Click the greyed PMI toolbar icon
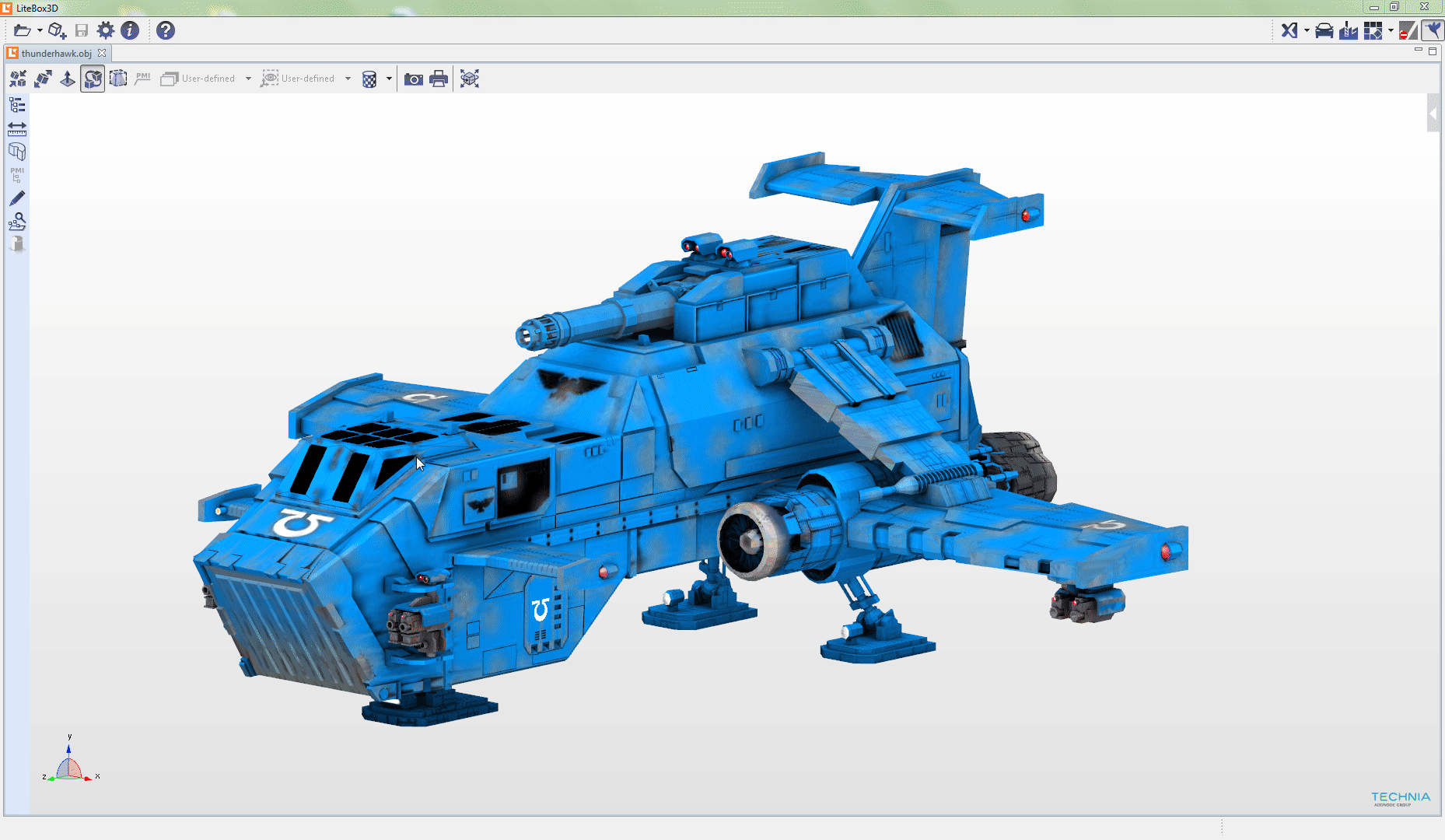 pyautogui.click(x=142, y=79)
